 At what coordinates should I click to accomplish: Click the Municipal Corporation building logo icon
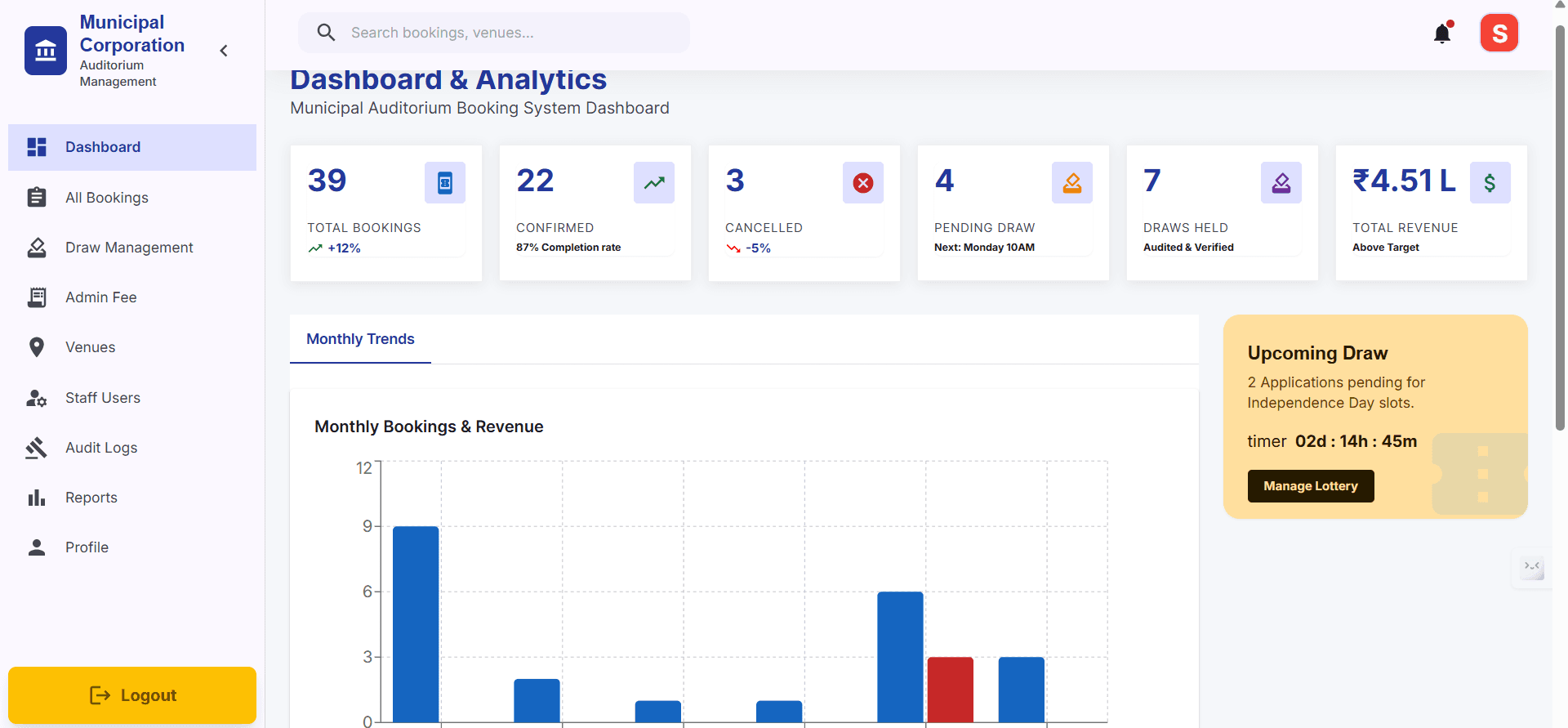[46, 51]
